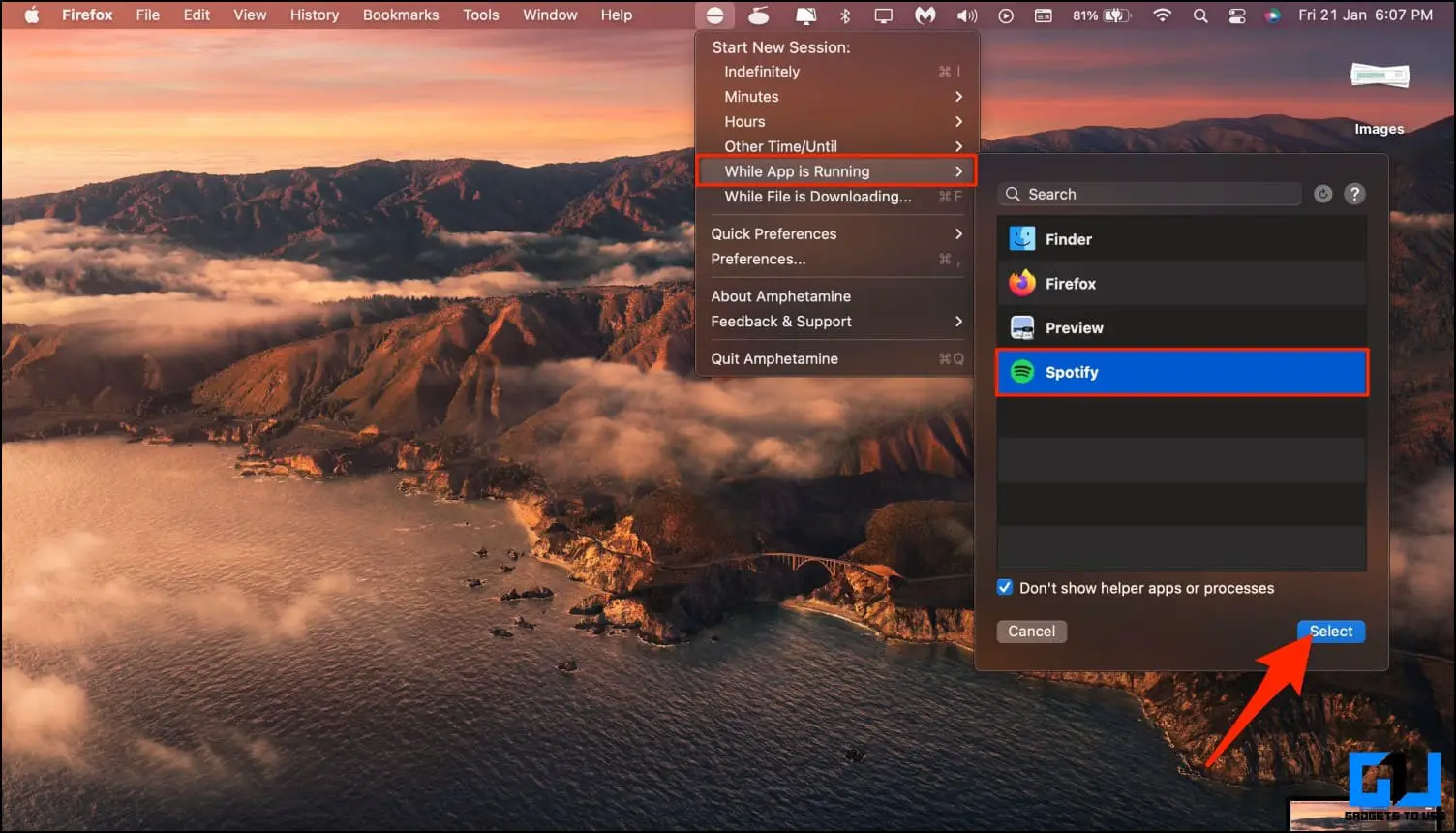This screenshot has width=1456, height=833.
Task: Click the Select button
Action: pos(1331,631)
